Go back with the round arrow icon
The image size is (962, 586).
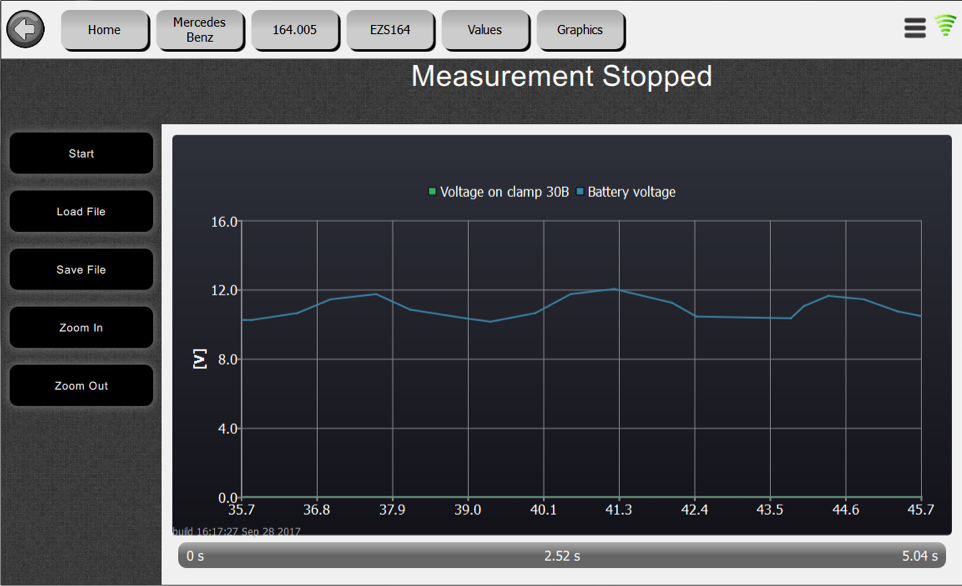tap(25, 29)
